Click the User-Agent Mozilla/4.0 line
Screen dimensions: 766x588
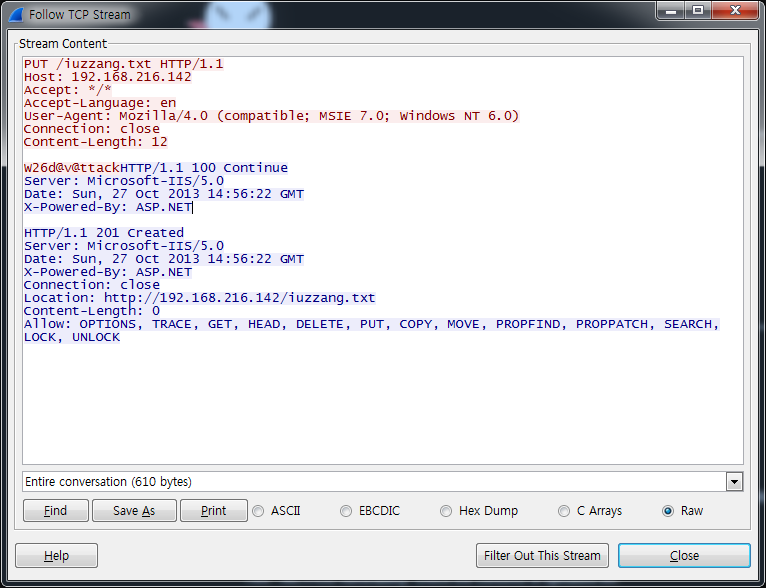click(x=271, y=116)
